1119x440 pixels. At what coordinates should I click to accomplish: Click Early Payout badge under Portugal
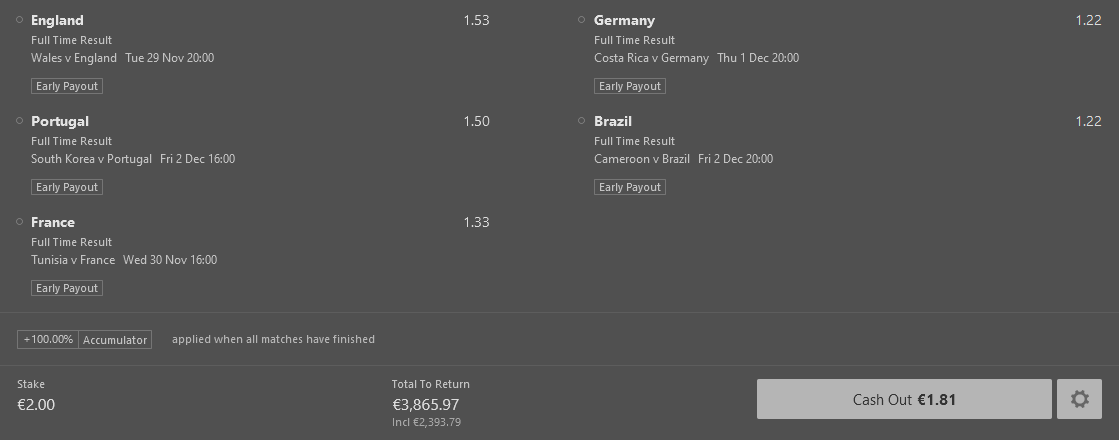click(67, 187)
